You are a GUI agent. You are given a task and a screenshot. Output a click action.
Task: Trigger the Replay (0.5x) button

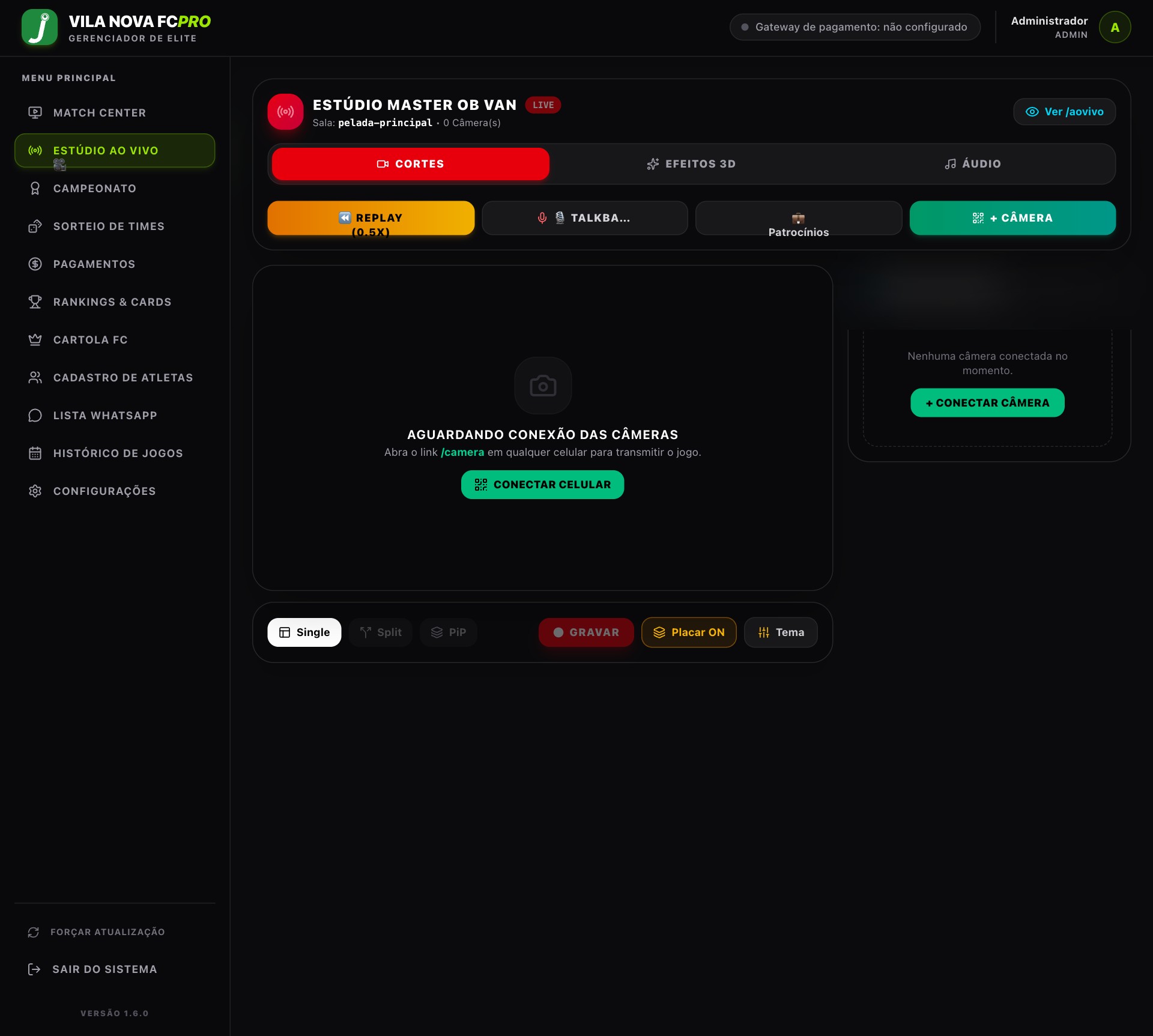coord(371,218)
